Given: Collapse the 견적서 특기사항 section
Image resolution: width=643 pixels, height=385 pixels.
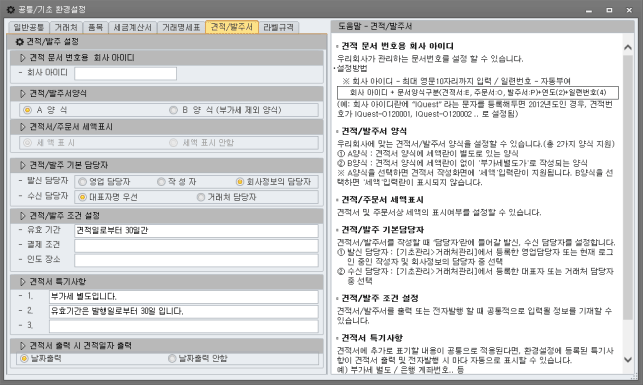Looking at the screenshot, I should (x=23, y=282).
